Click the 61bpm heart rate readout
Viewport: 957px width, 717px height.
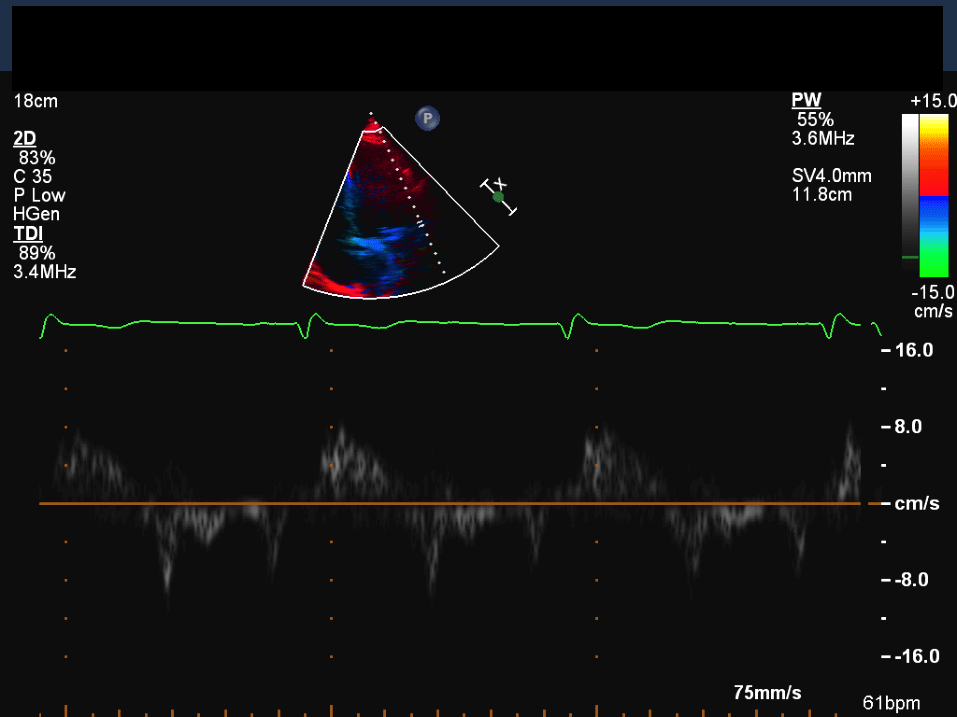[x=890, y=703]
